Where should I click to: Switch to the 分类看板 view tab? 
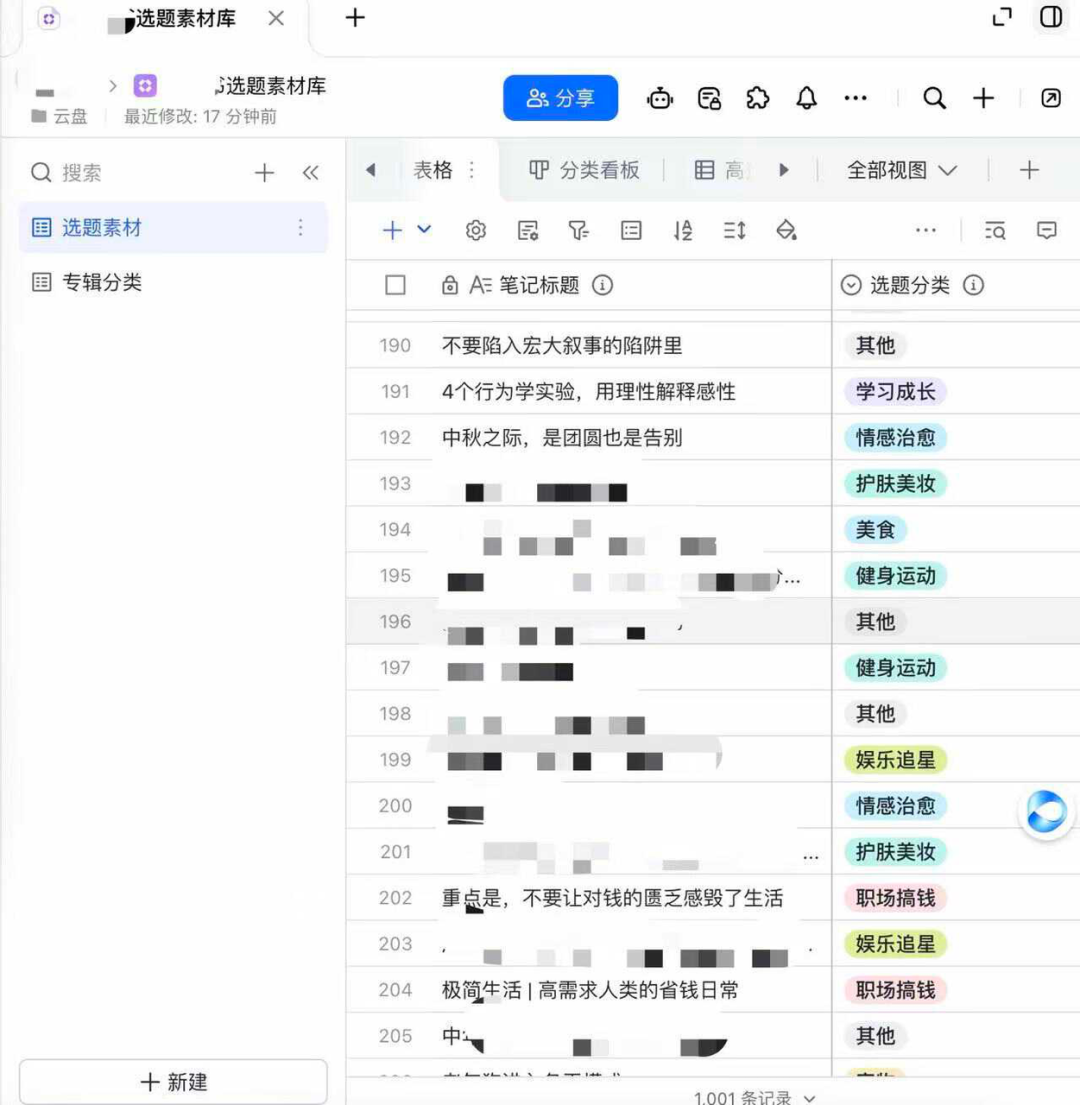coord(584,170)
